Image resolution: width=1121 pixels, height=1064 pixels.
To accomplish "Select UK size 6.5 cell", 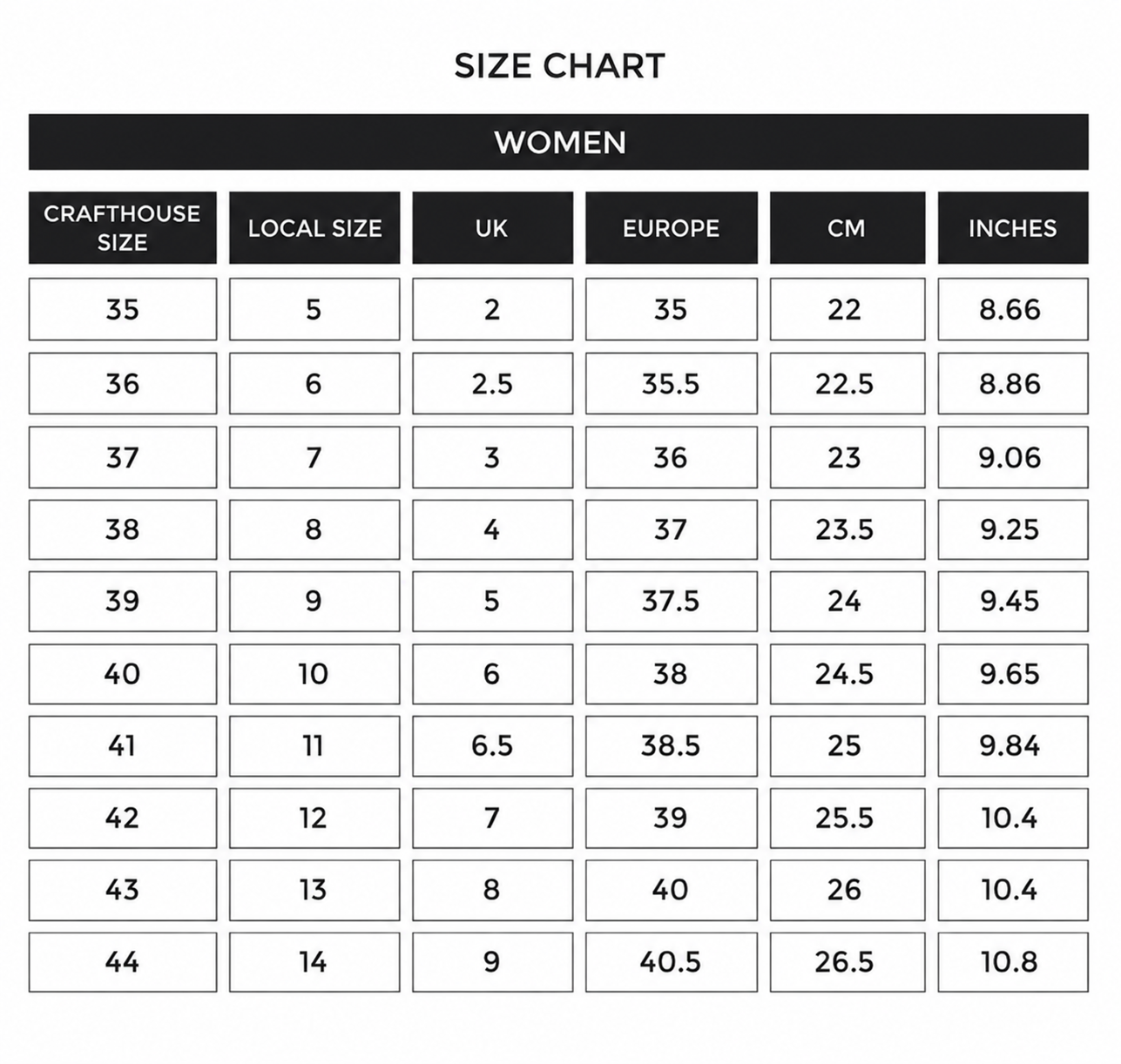I will pos(493,746).
